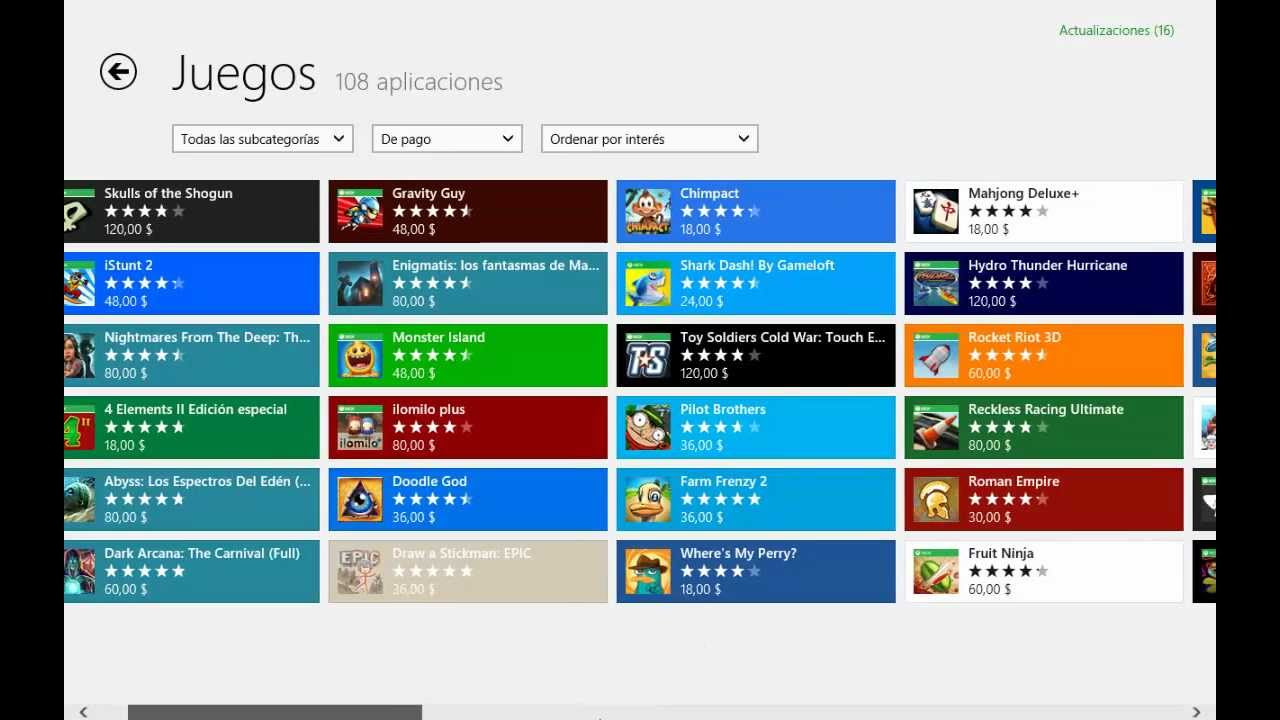
Task: Open the Ordenar por interés sort dropdown
Action: click(650, 139)
